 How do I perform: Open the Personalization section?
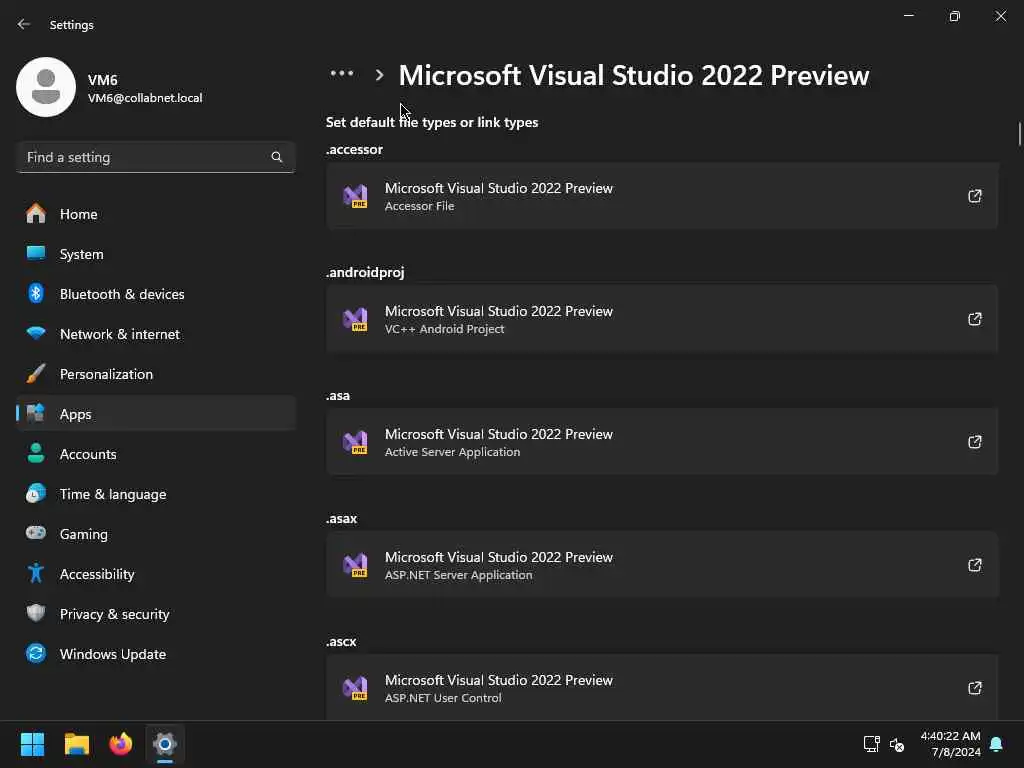106,374
